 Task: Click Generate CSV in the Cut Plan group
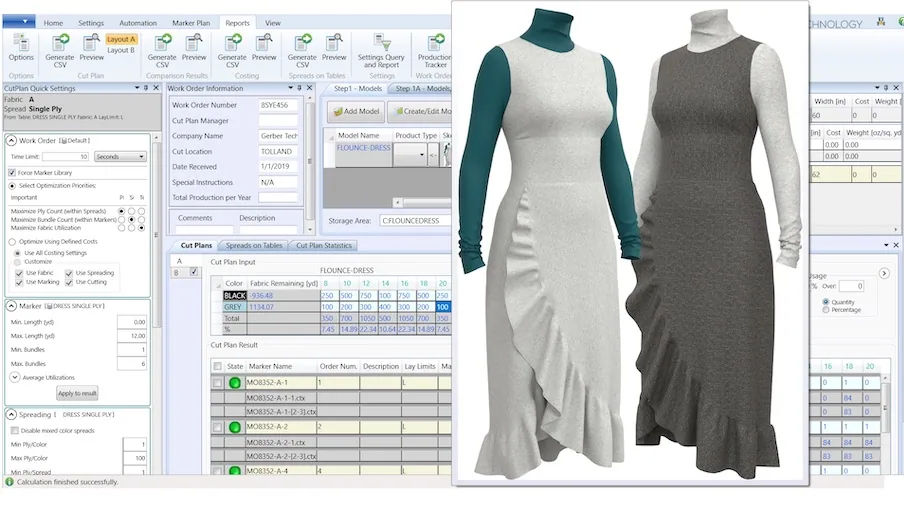coord(59,51)
